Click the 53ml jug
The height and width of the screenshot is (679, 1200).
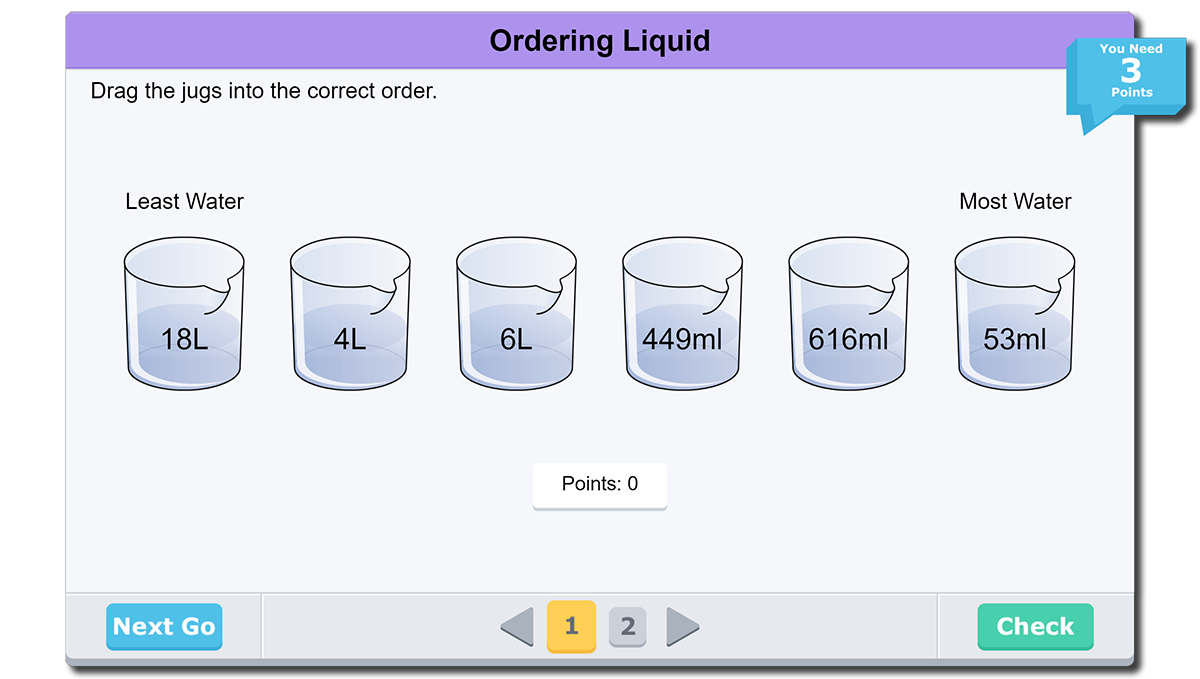coord(1014,315)
